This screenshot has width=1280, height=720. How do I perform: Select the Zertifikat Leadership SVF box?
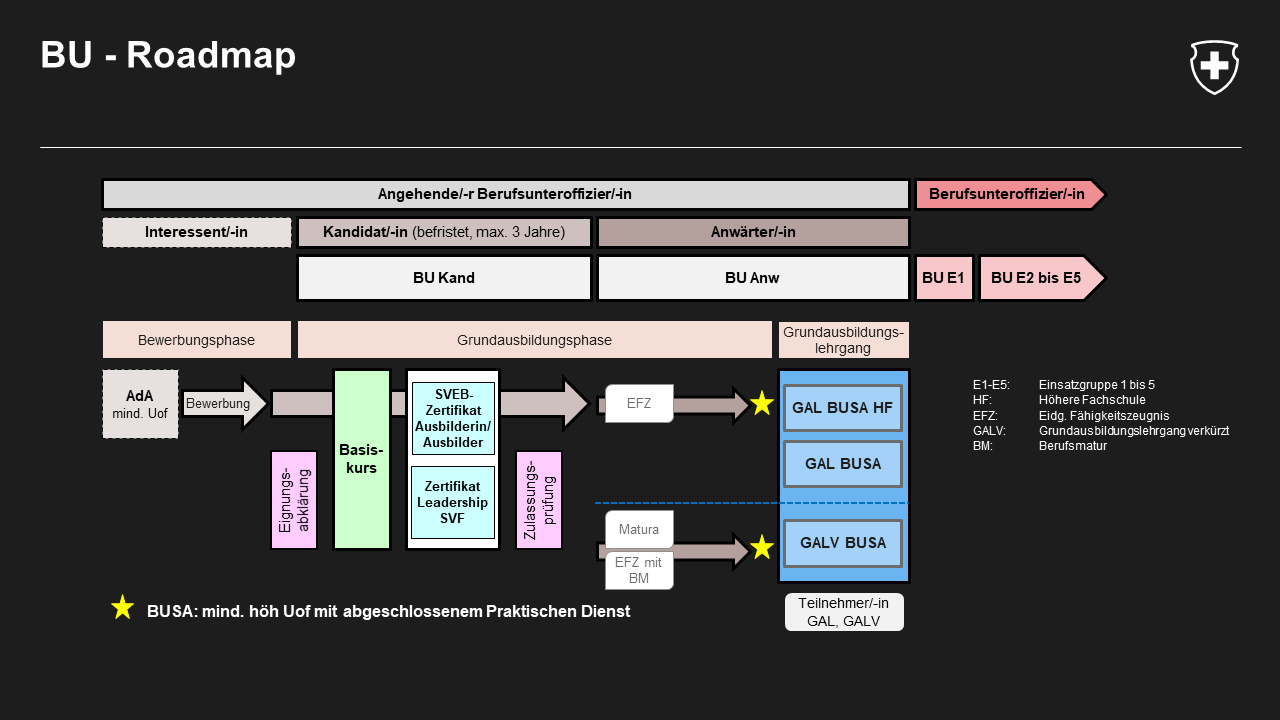tap(452, 502)
